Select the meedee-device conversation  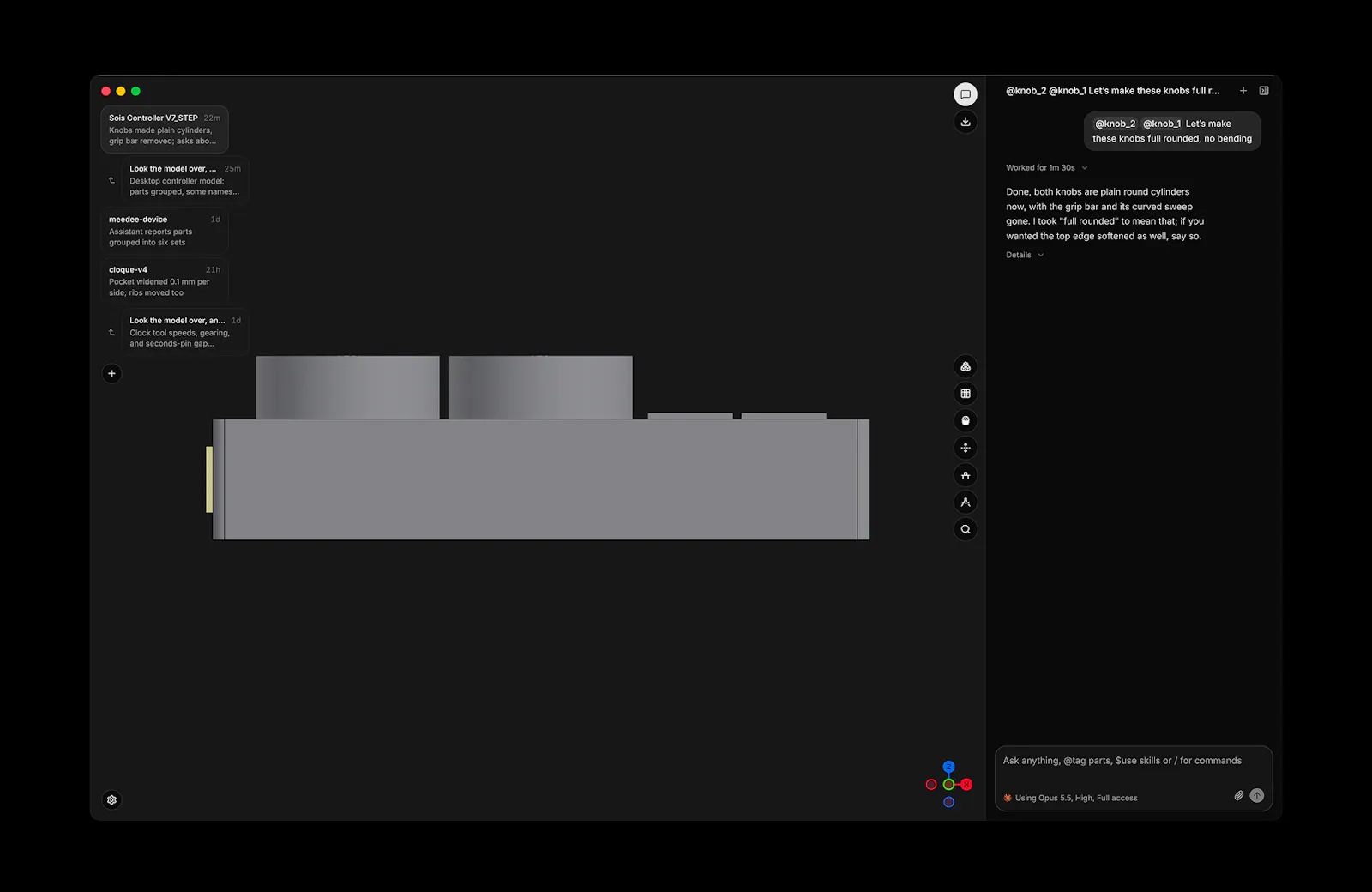coord(165,231)
